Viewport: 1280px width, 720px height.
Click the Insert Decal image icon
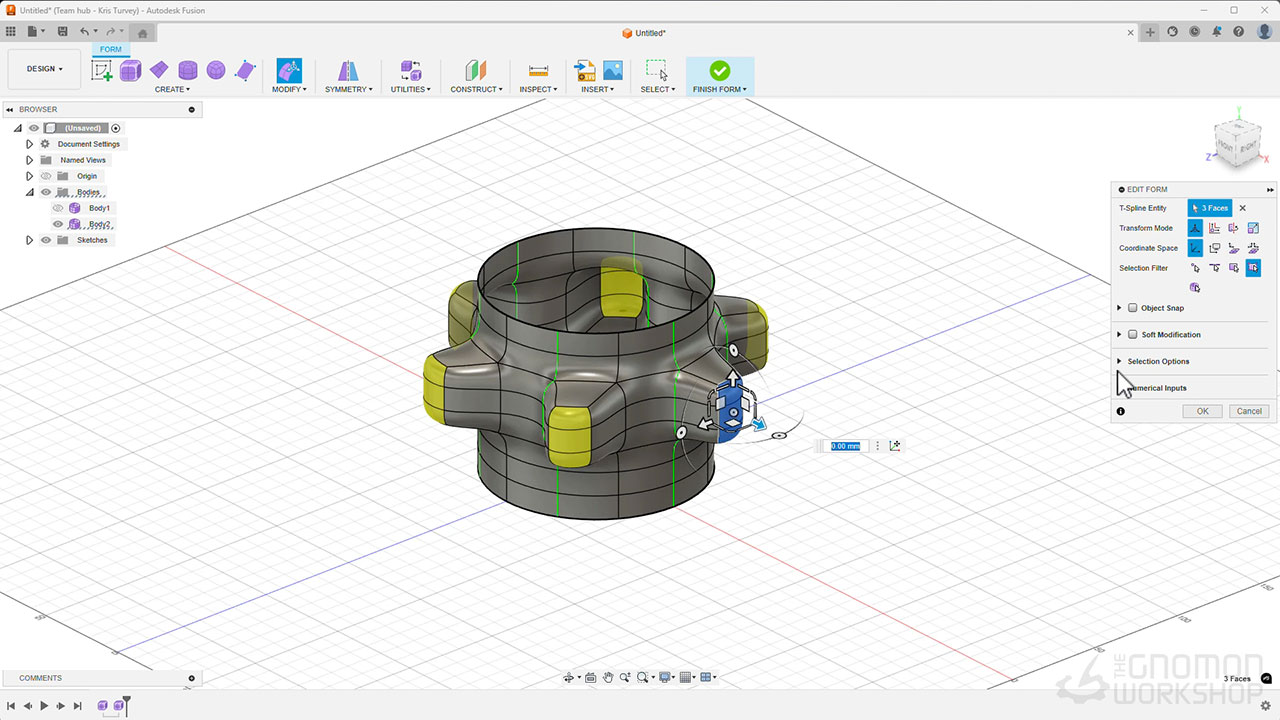click(613, 70)
